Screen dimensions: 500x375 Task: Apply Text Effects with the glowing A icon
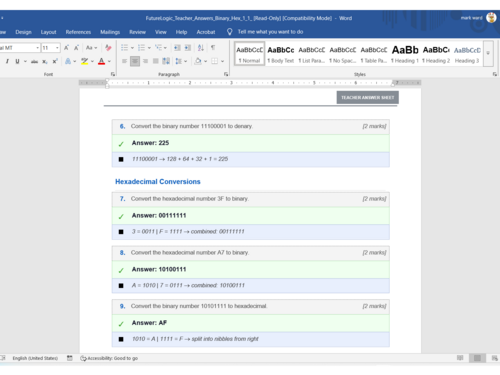tap(68, 61)
